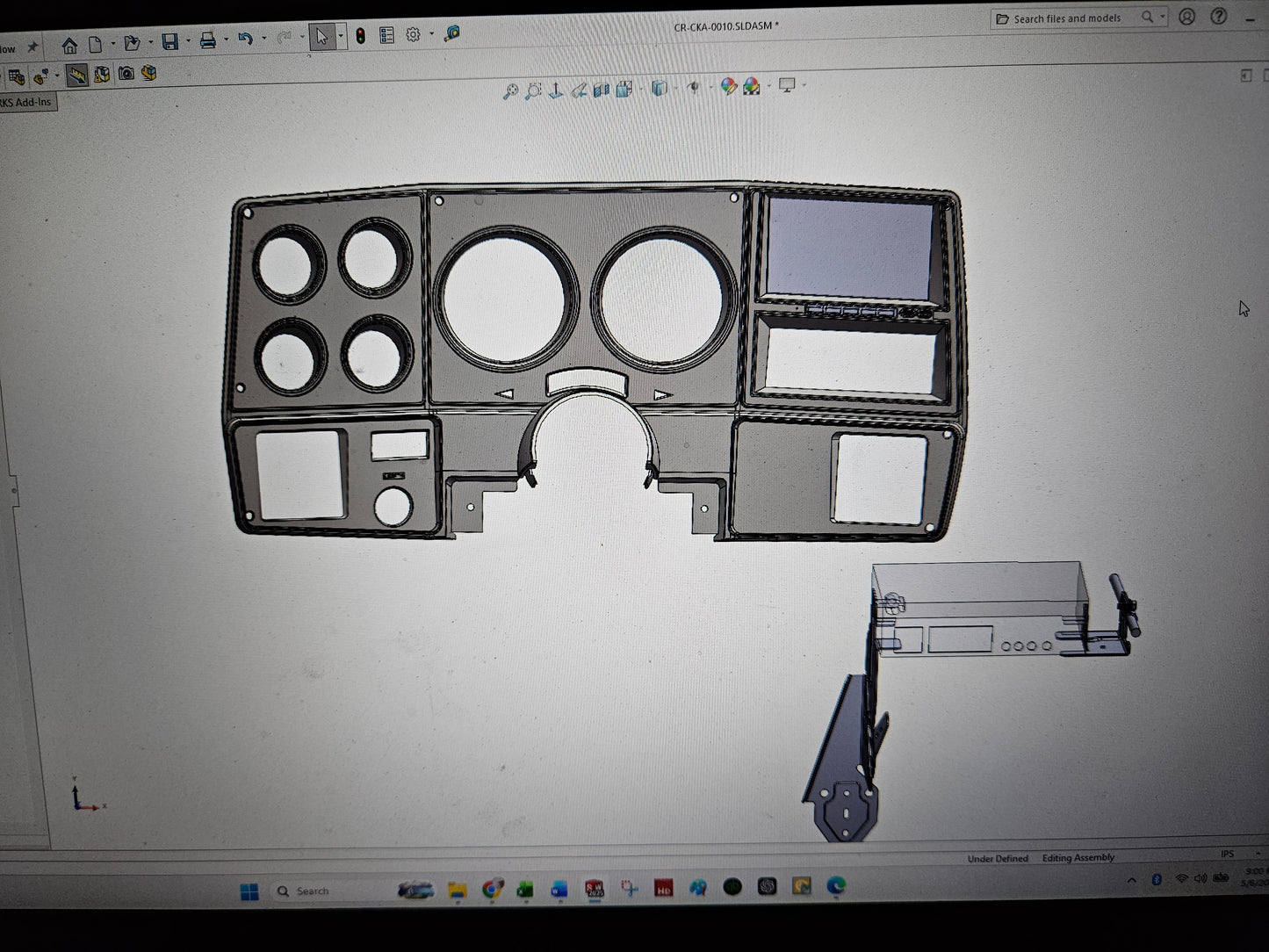Click the grayed-out Redo arrow
This screenshot has height=952, width=1269.
[x=284, y=38]
